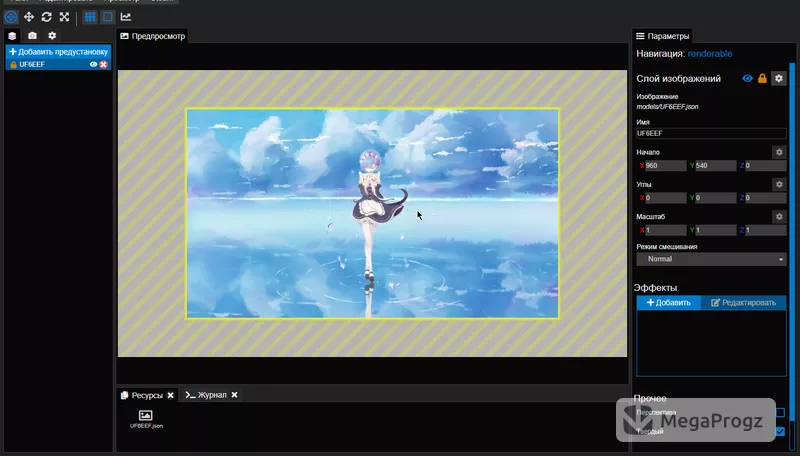Open the performance chart icon
Viewport: 800px width, 456px height.
point(126,17)
